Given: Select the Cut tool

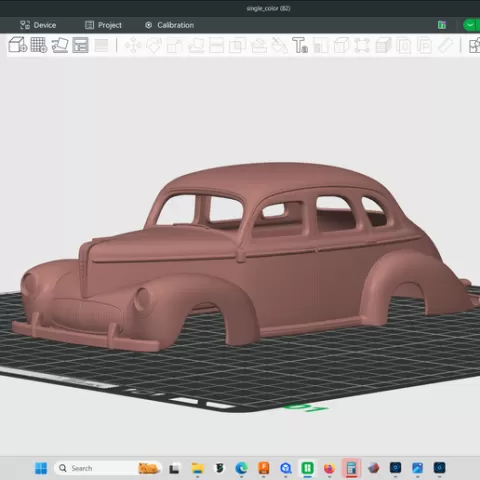Looking at the screenshot, I should [216, 46].
